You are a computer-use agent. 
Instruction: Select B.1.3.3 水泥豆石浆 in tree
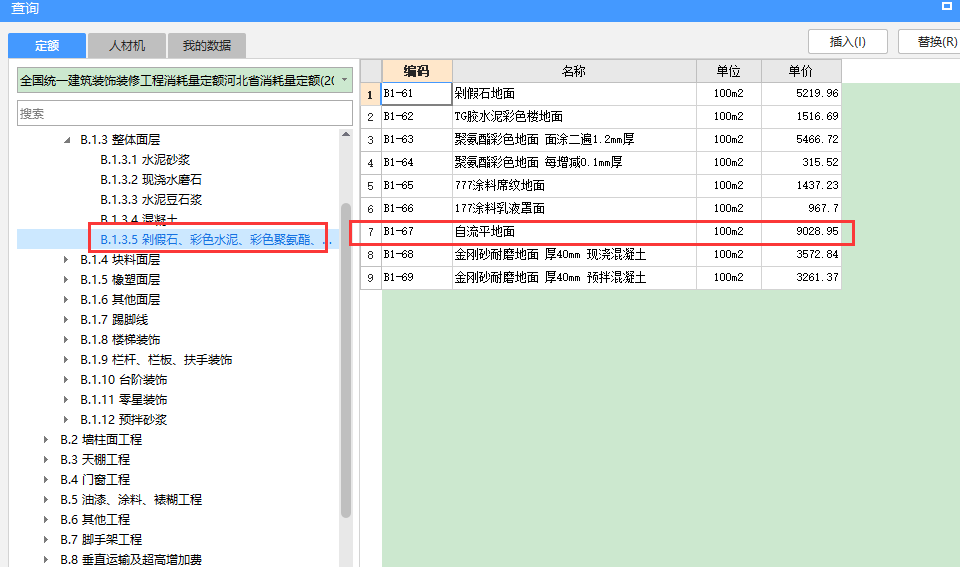pyautogui.click(x=151, y=200)
